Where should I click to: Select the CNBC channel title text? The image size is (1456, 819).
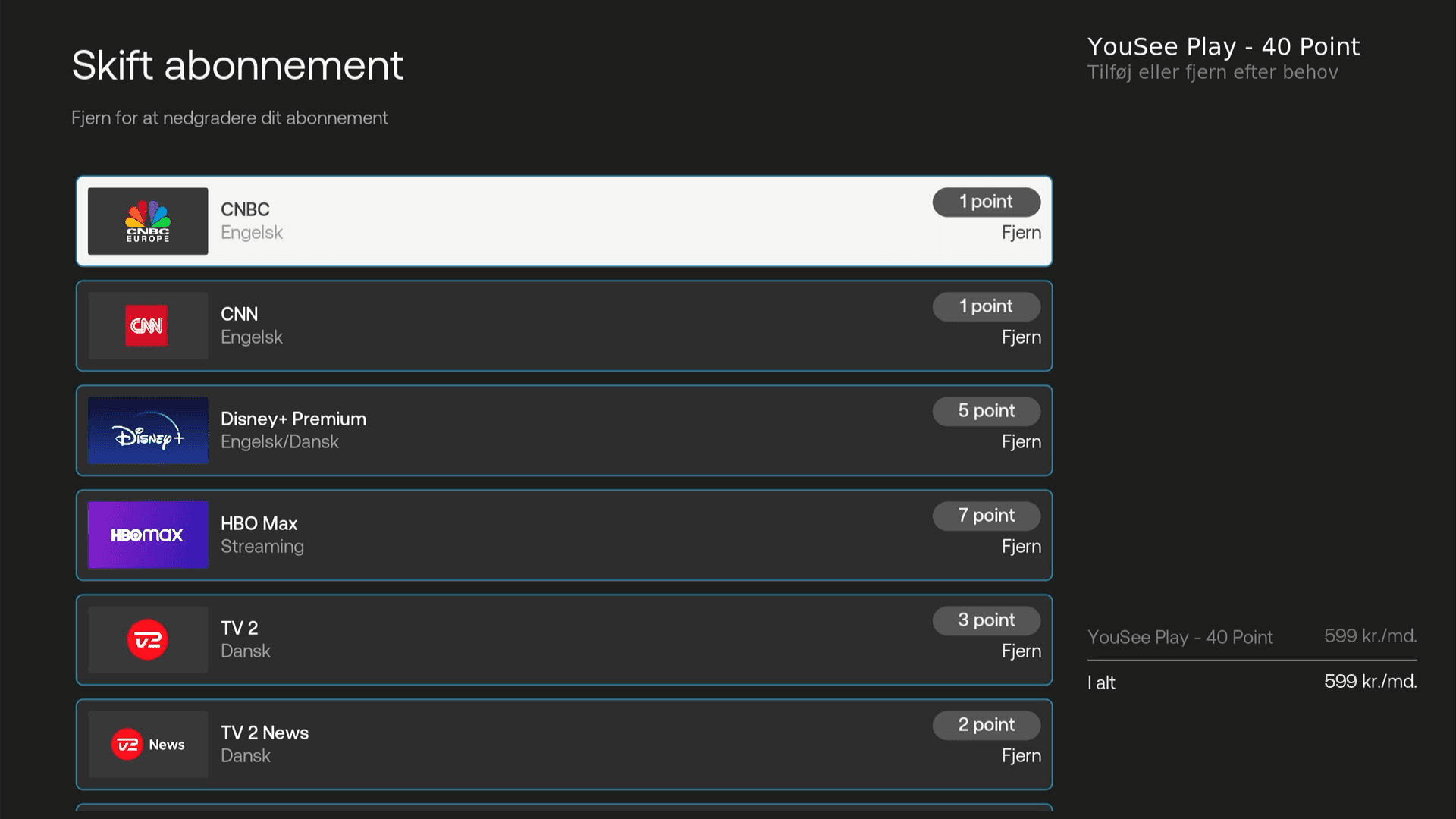click(x=245, y=209)
